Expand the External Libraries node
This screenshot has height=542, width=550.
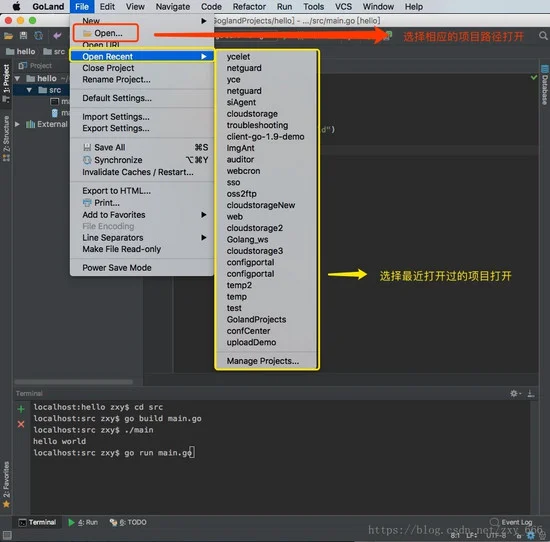[x=17, y=124]
